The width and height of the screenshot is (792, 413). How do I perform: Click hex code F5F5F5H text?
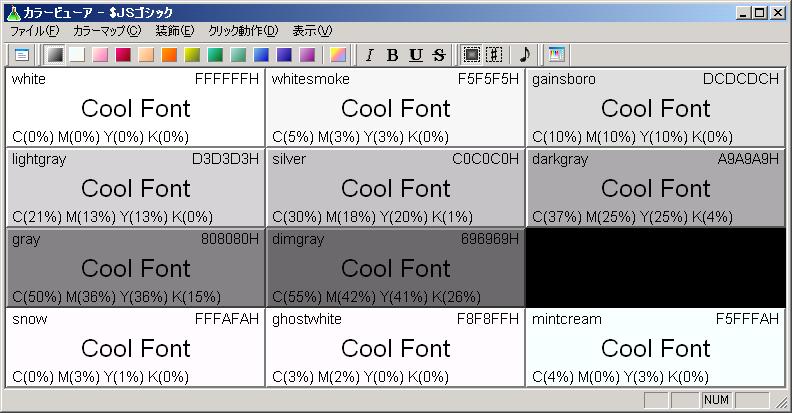tap(488, 79)
